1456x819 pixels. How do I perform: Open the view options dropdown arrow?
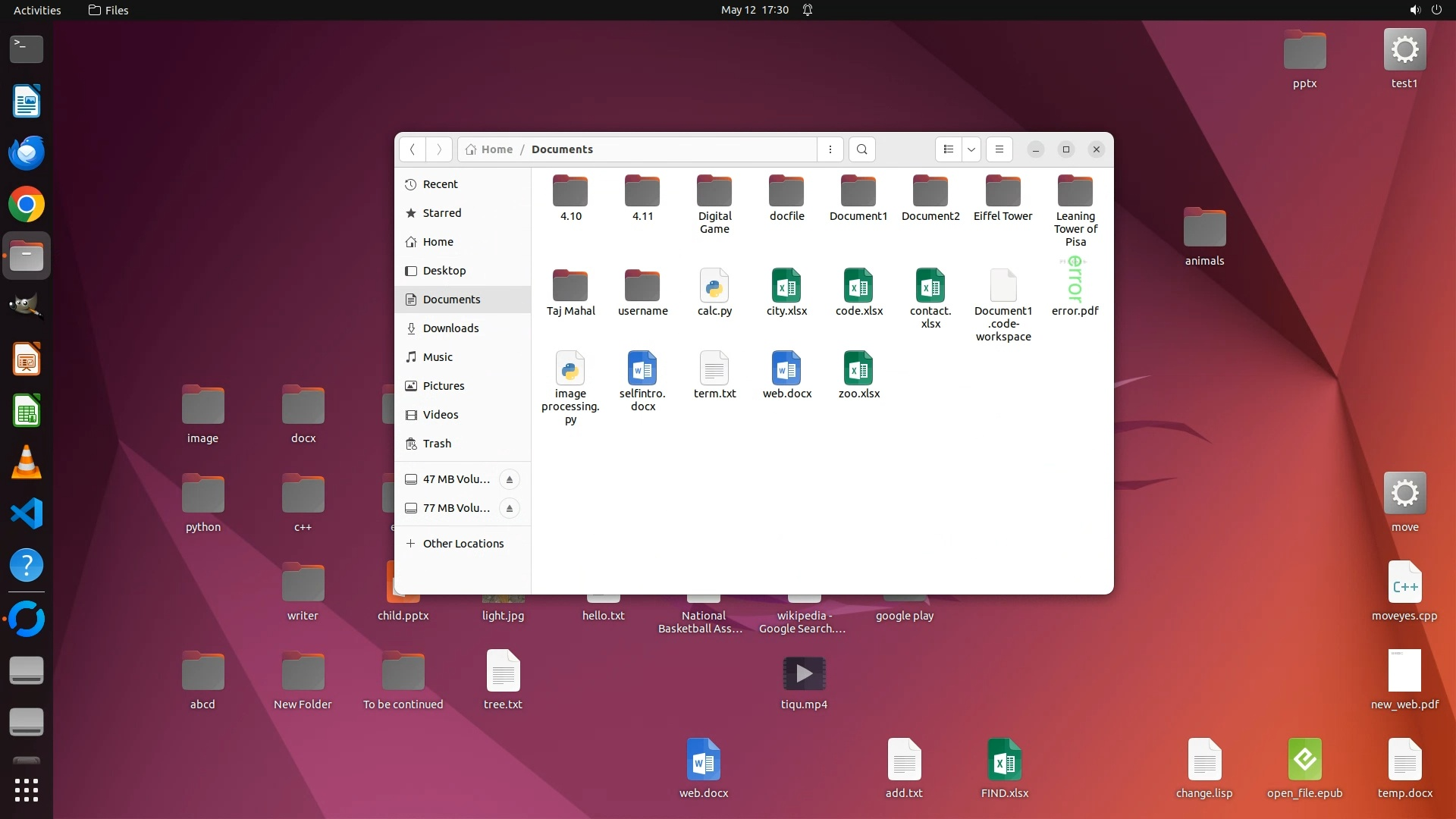[971, 149]
